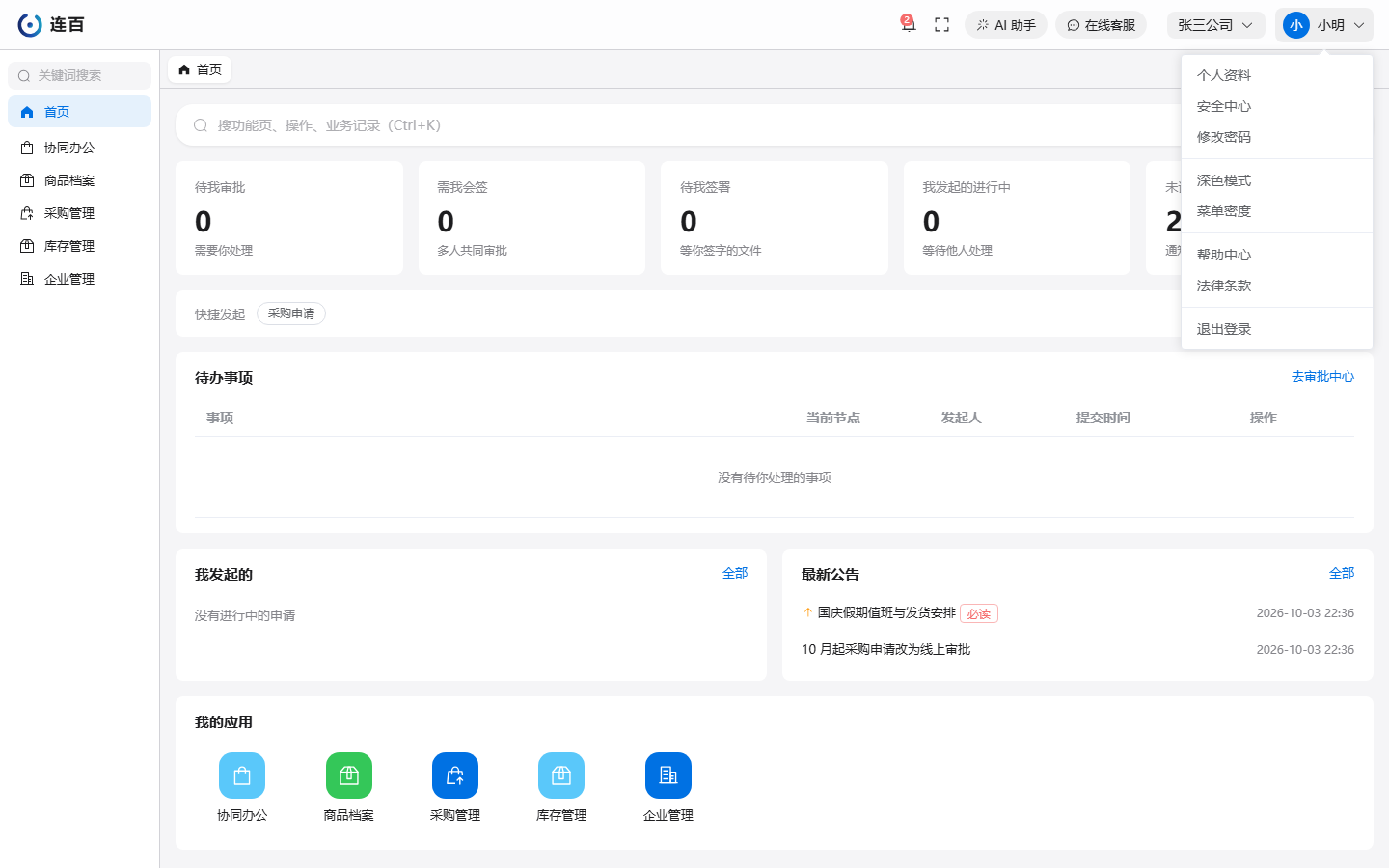1389x868 pixels.
Task: Open the 国庆假期值班与发货安排 announcement
Action: pos(886,612)
